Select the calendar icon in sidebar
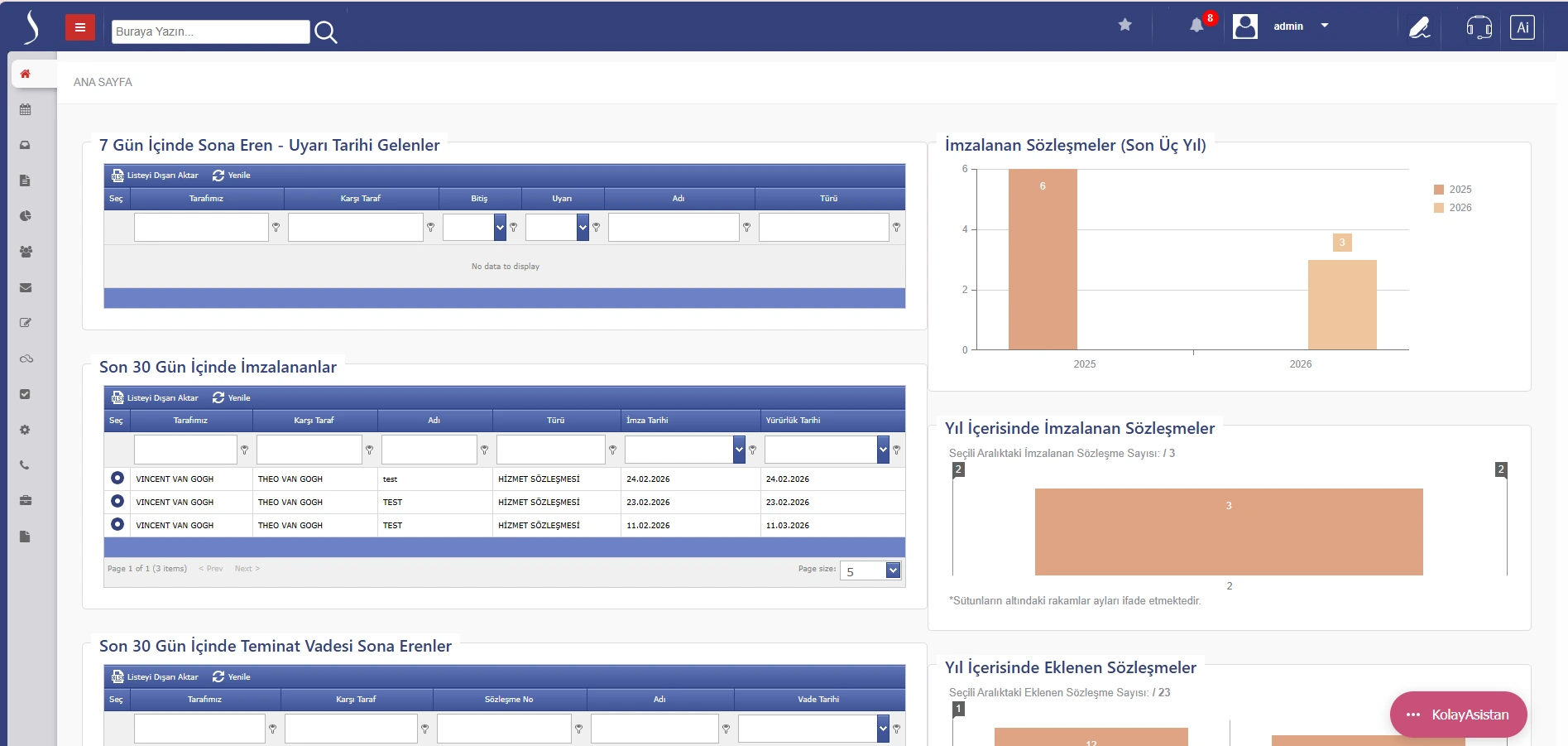The image size is (1568, 746). coord(25,108)
